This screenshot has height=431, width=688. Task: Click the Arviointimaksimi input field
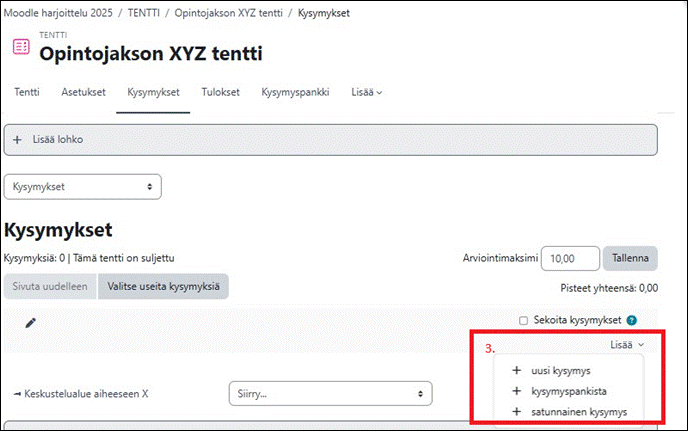570,259
